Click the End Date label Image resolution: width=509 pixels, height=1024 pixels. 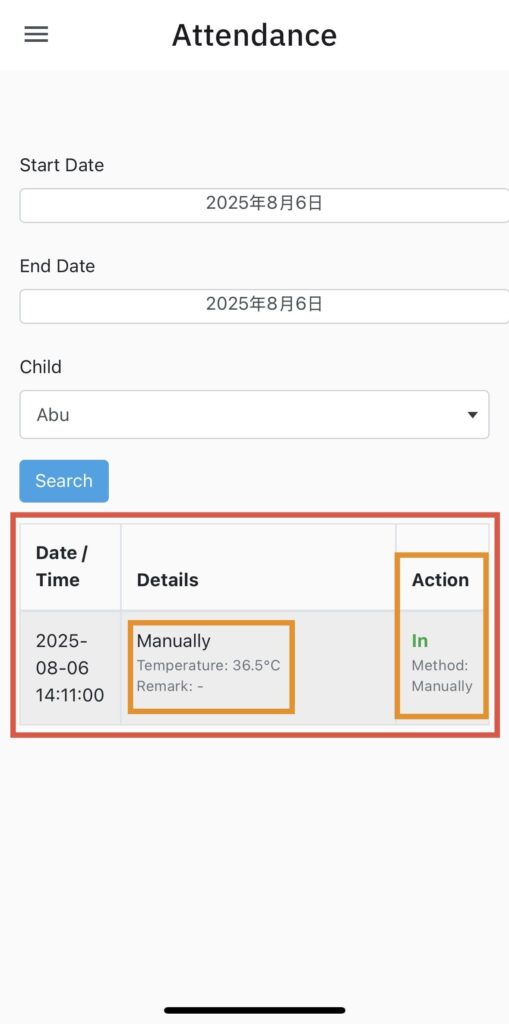(x=57, y=266)
